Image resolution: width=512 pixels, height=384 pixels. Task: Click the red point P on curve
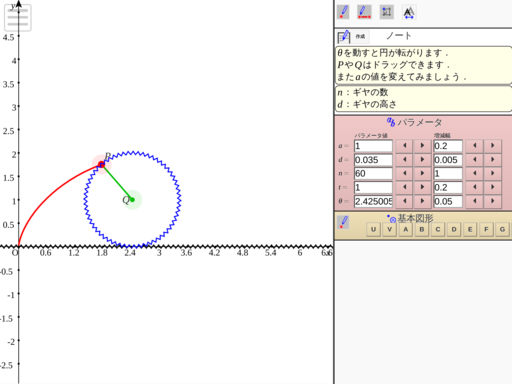[x=101, y=164]
